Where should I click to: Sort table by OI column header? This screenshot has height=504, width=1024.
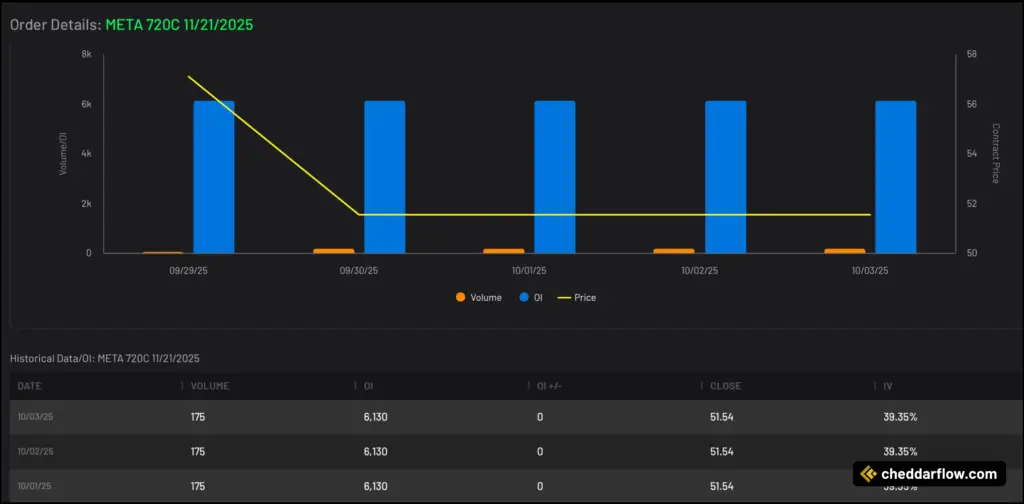point(369,386)
